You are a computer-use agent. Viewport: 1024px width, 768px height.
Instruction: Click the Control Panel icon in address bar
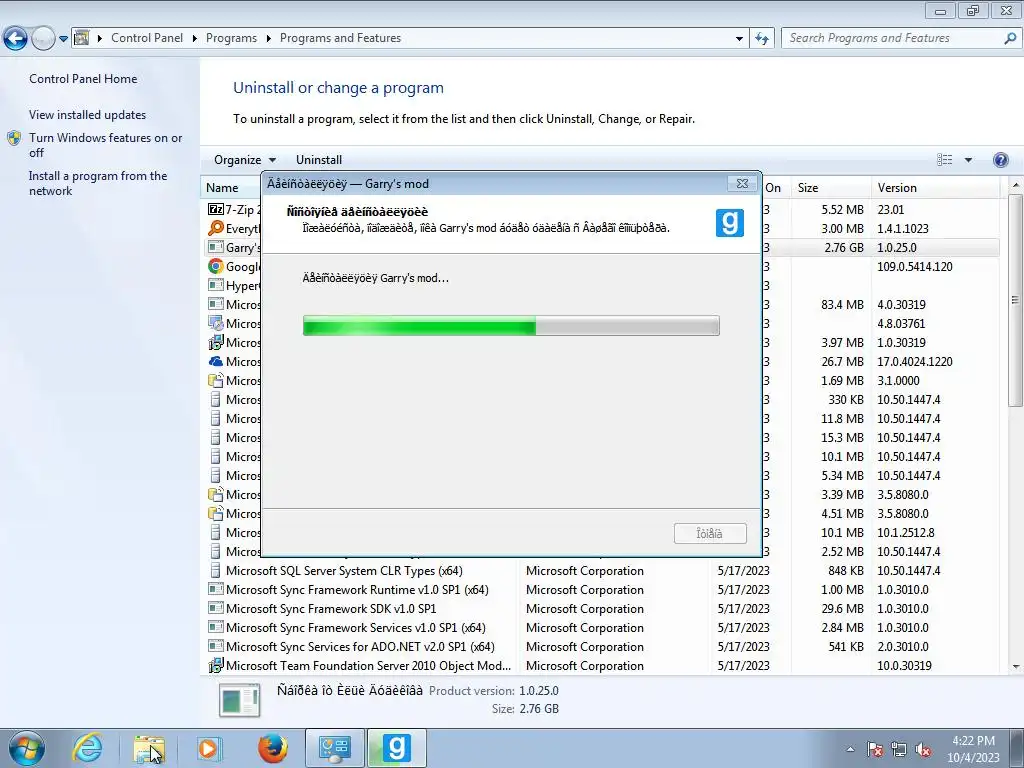coord(82,38)
